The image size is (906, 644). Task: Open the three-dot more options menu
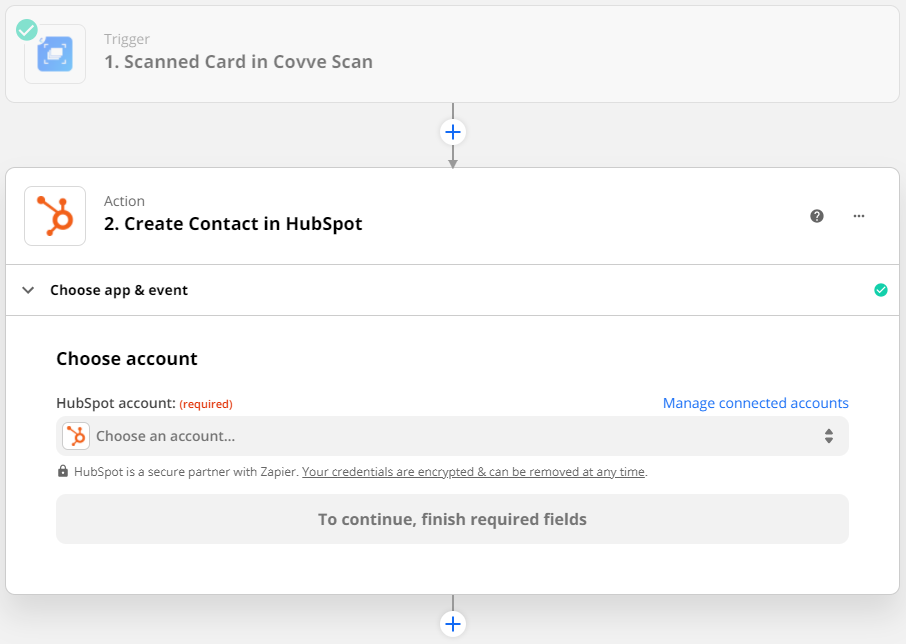click(x=858, y=216)
